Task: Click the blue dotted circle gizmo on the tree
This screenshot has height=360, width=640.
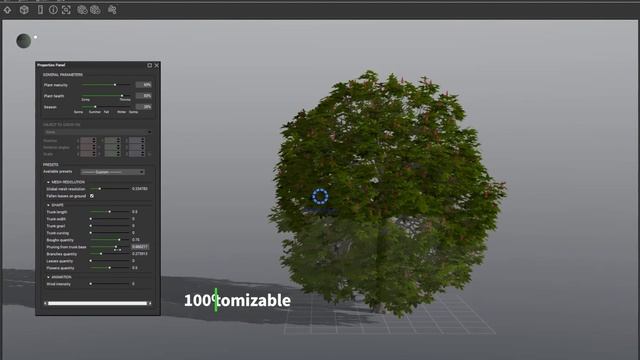Action: point(320,196)
